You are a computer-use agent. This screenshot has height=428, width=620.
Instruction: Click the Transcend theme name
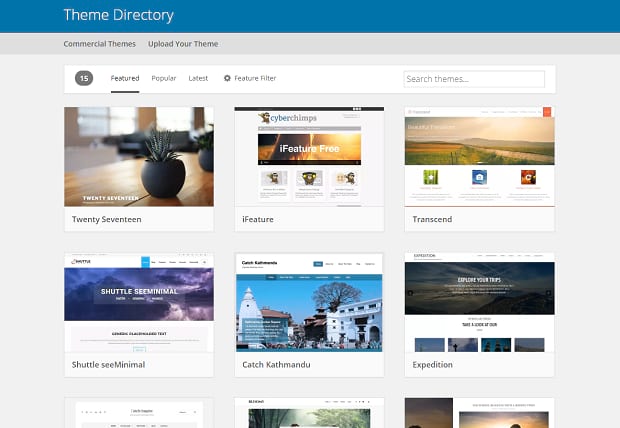pos(432,220)
